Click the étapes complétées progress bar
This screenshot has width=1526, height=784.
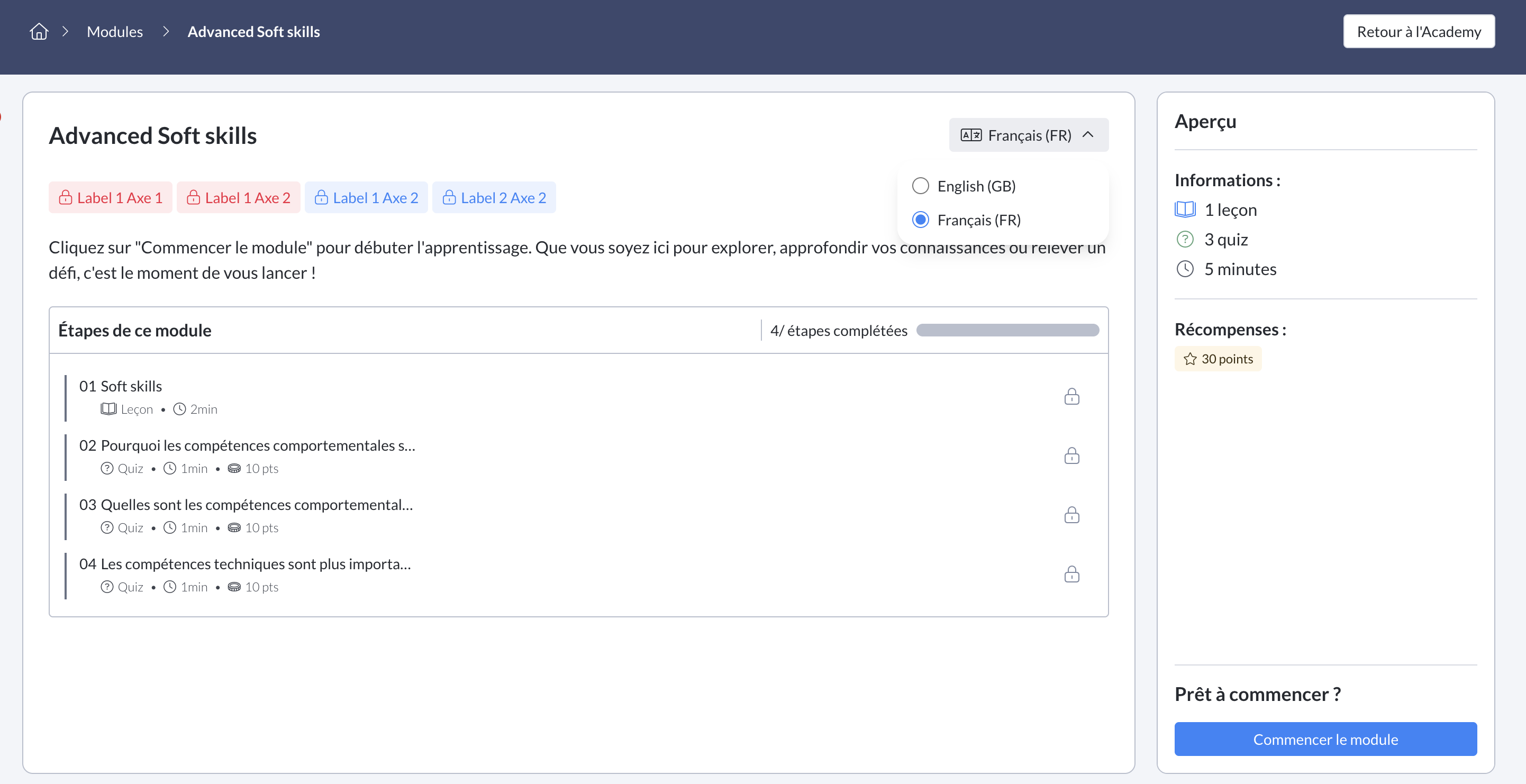(x=1007, y=331)
